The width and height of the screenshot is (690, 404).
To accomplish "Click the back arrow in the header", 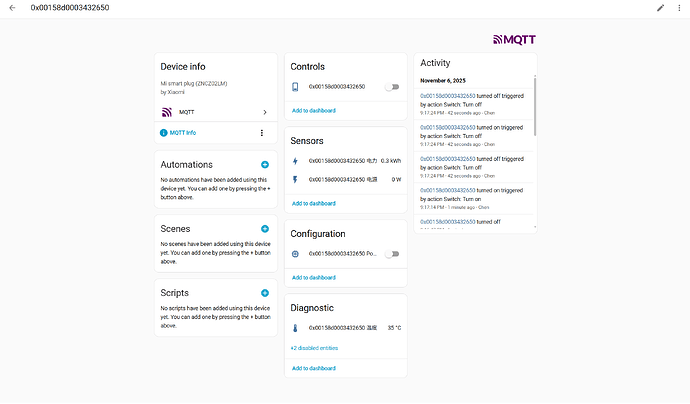I will coord(11,8).
